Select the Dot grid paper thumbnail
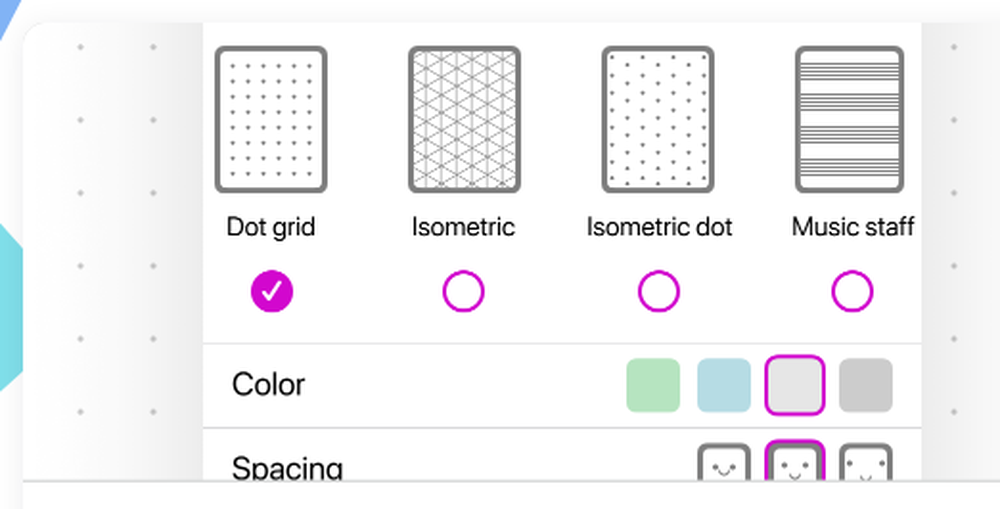Image resolution: width=1000 pixels, height=509 pixels. click(x=271, y=119)
